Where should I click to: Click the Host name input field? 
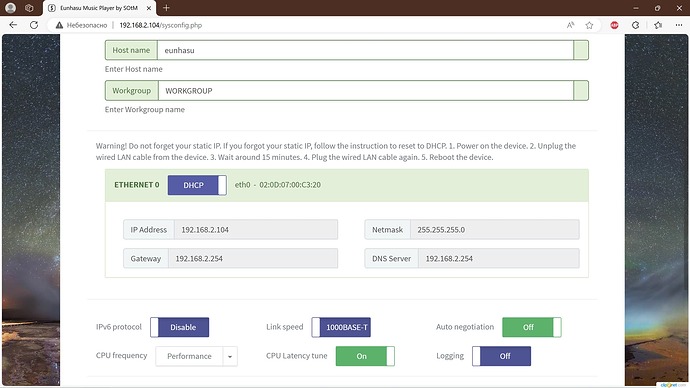[x=365, y=50]
